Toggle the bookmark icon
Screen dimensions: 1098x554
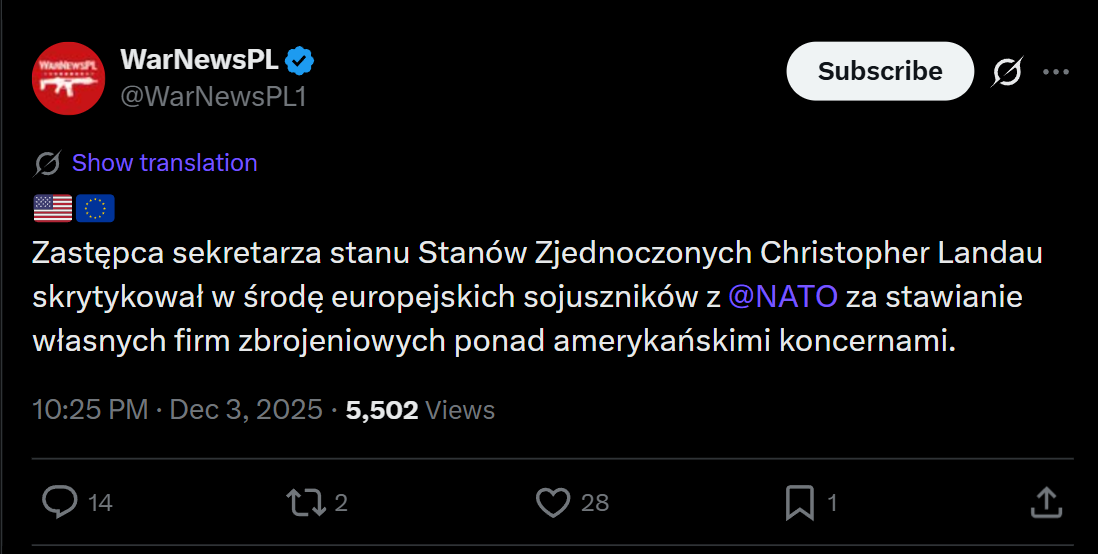click(799, 501)
